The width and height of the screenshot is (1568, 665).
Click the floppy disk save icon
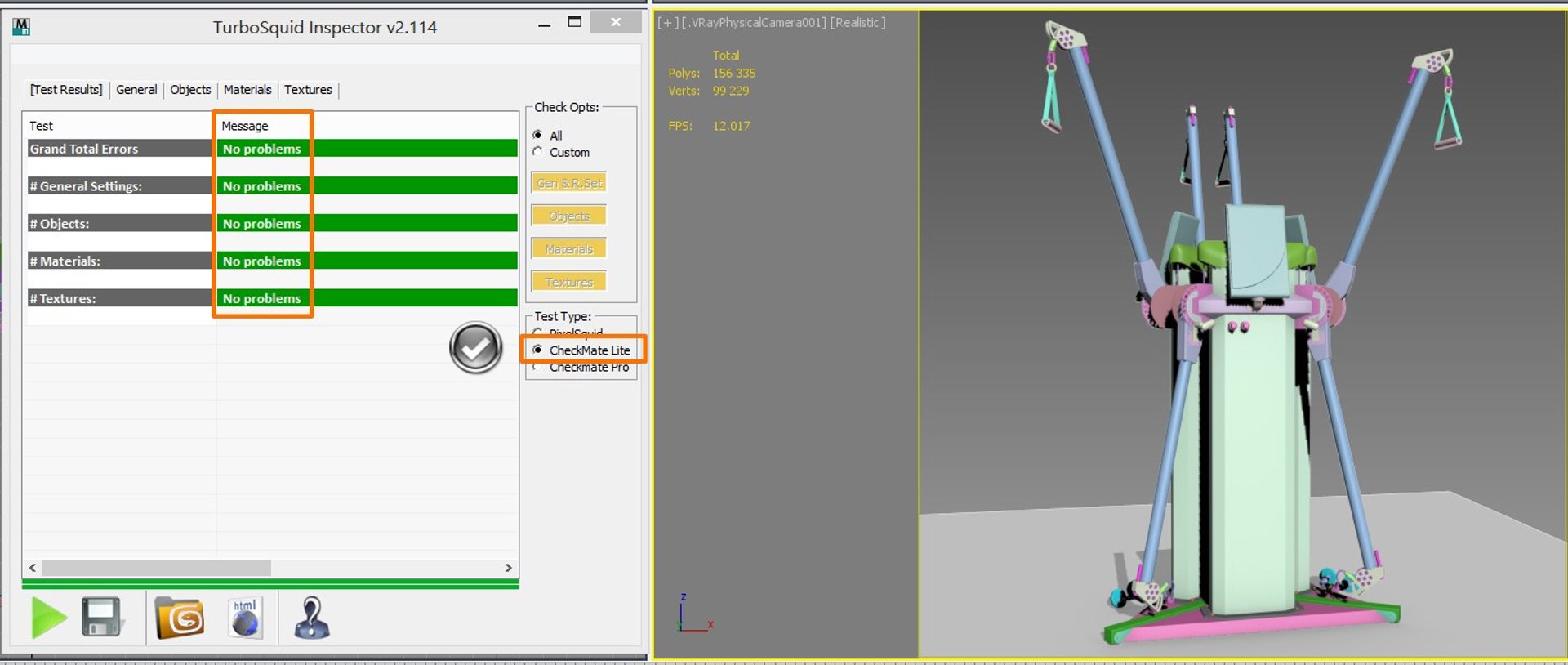tap(102, 618)
